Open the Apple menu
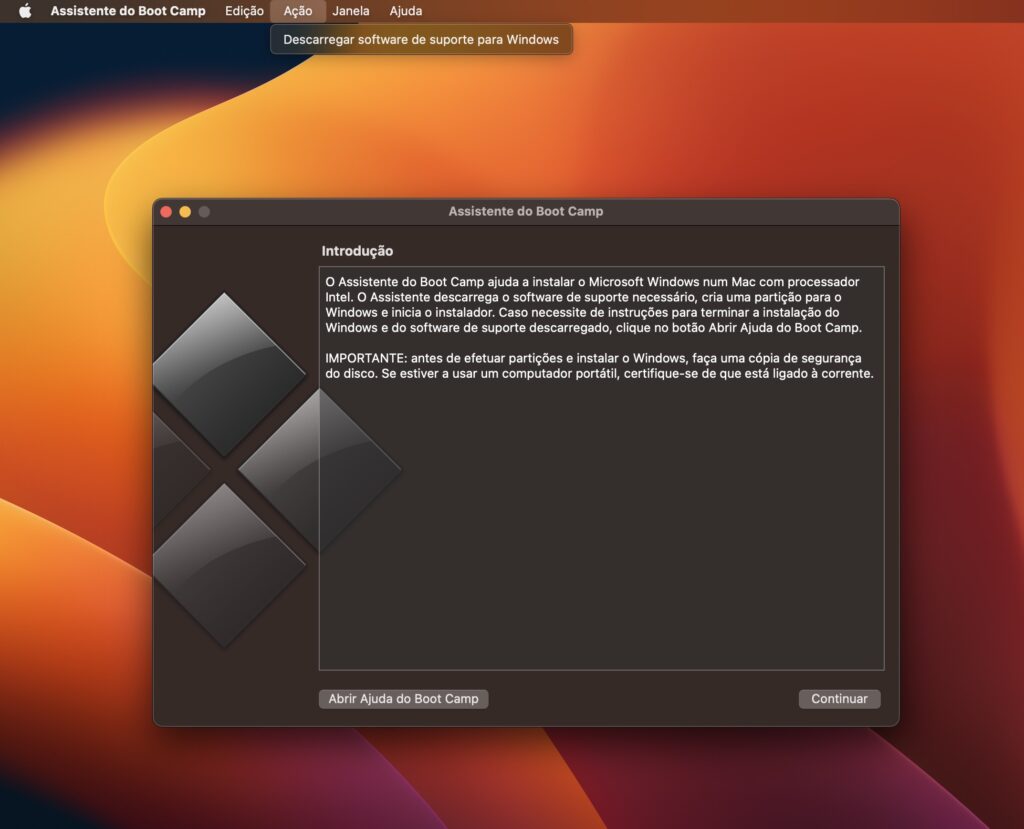Image resolution: width=1024 pixels, height=829 pixels. pyautogui.click(x=25, y=11)
